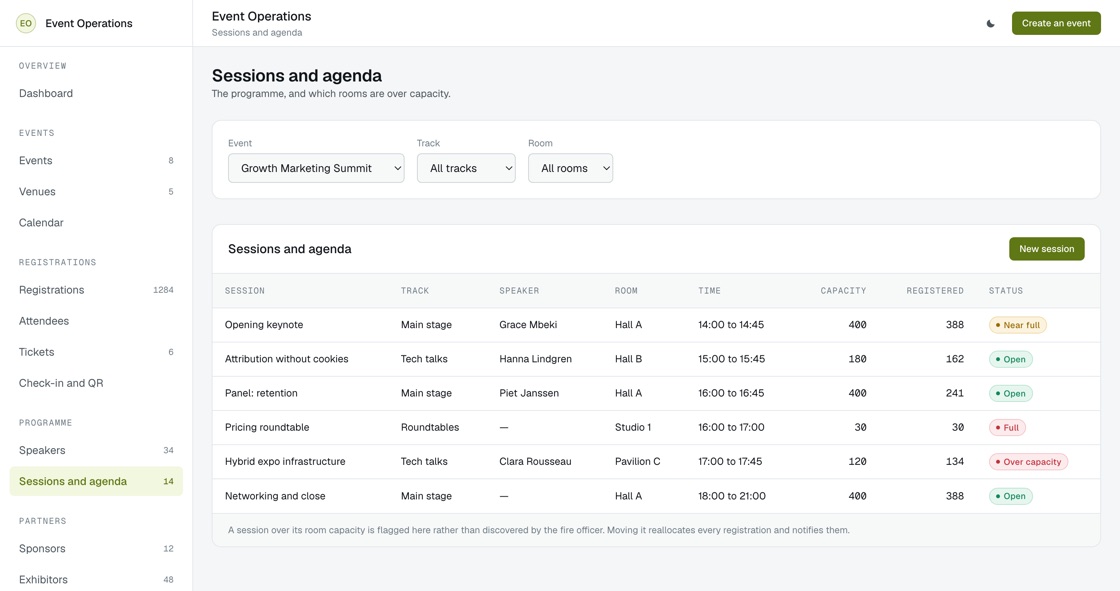Select Sessions and agenda in the sidebar
This screenshot has height=591, width=1120.
point(96,482)
